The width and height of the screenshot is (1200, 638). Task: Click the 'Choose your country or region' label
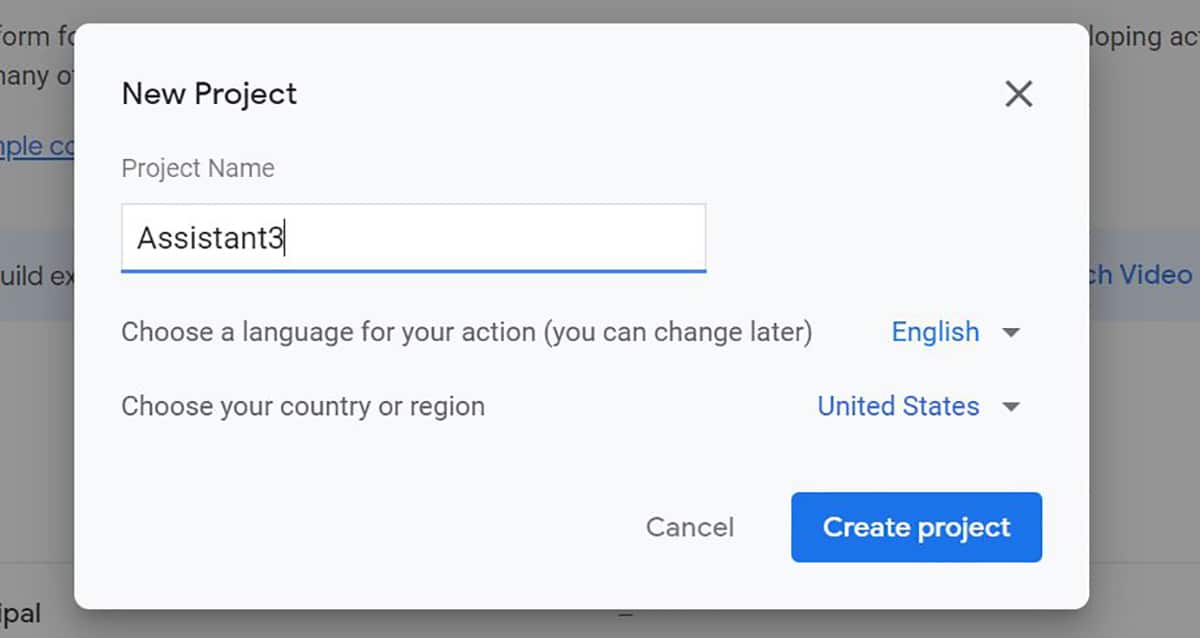(x=303, y=406)
